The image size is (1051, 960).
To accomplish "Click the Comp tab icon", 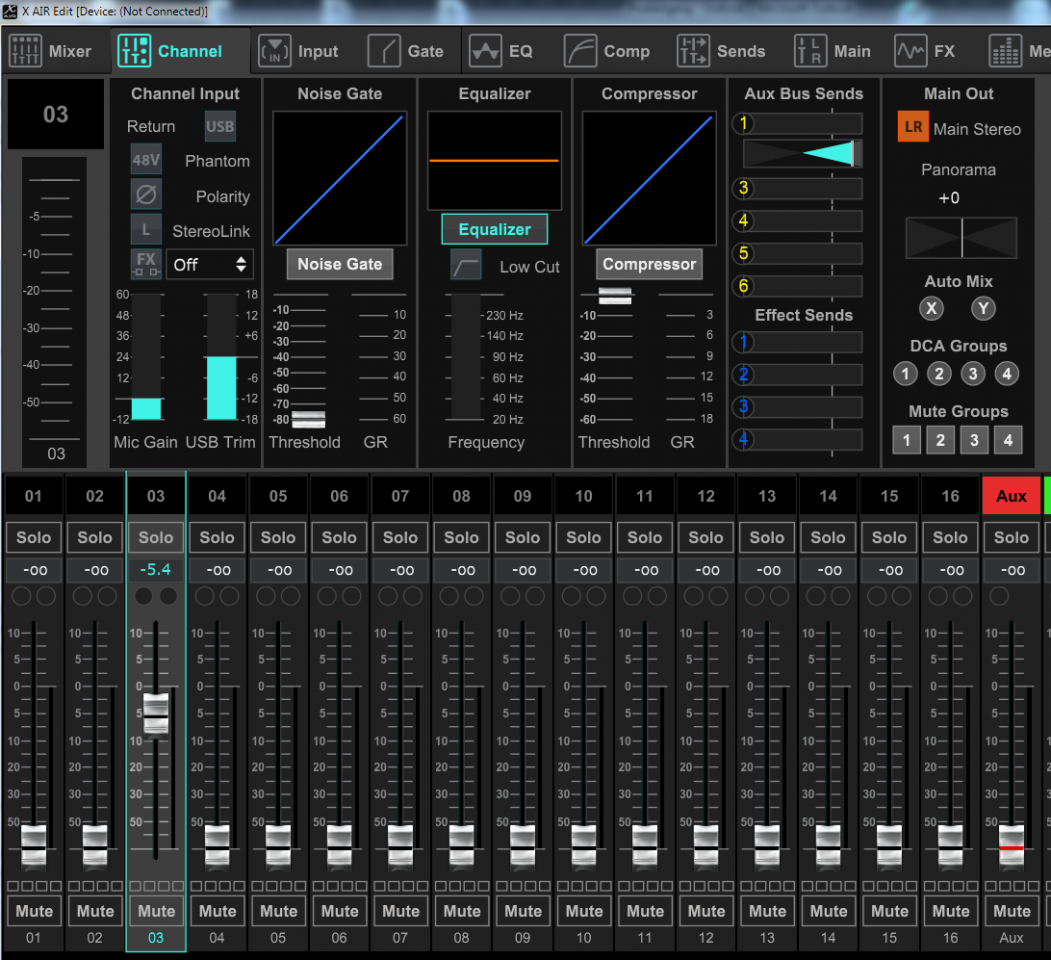I will pyautogui.click(x=580, y=51).
